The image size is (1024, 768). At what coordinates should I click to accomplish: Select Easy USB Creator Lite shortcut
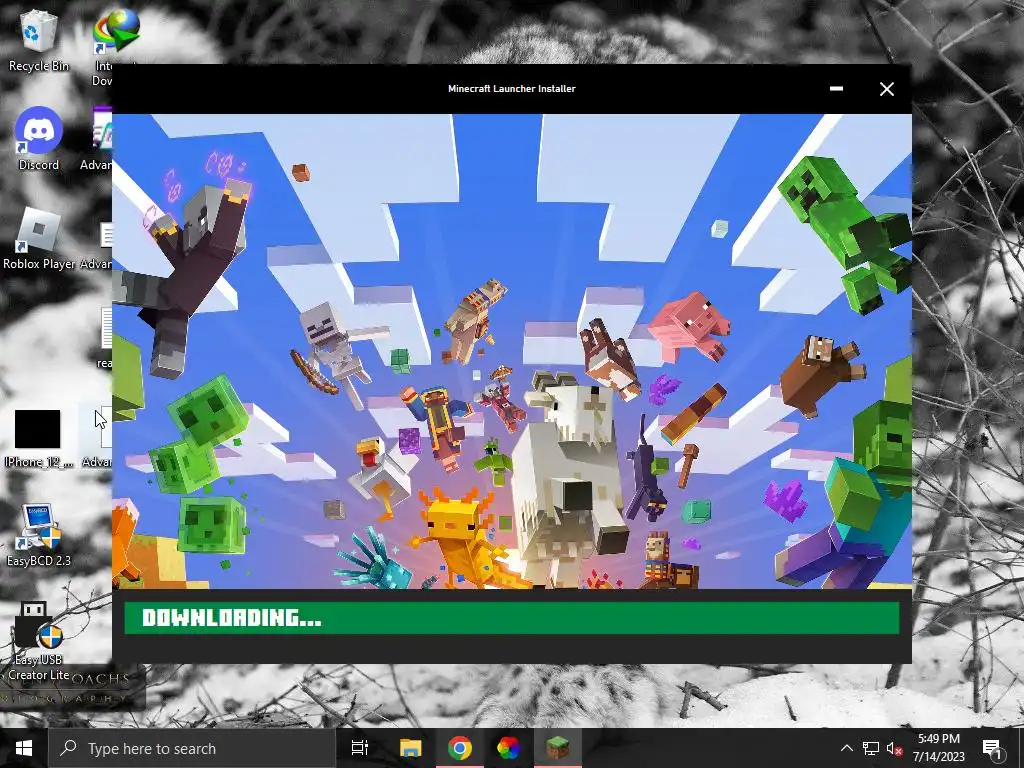click(39, 641)
